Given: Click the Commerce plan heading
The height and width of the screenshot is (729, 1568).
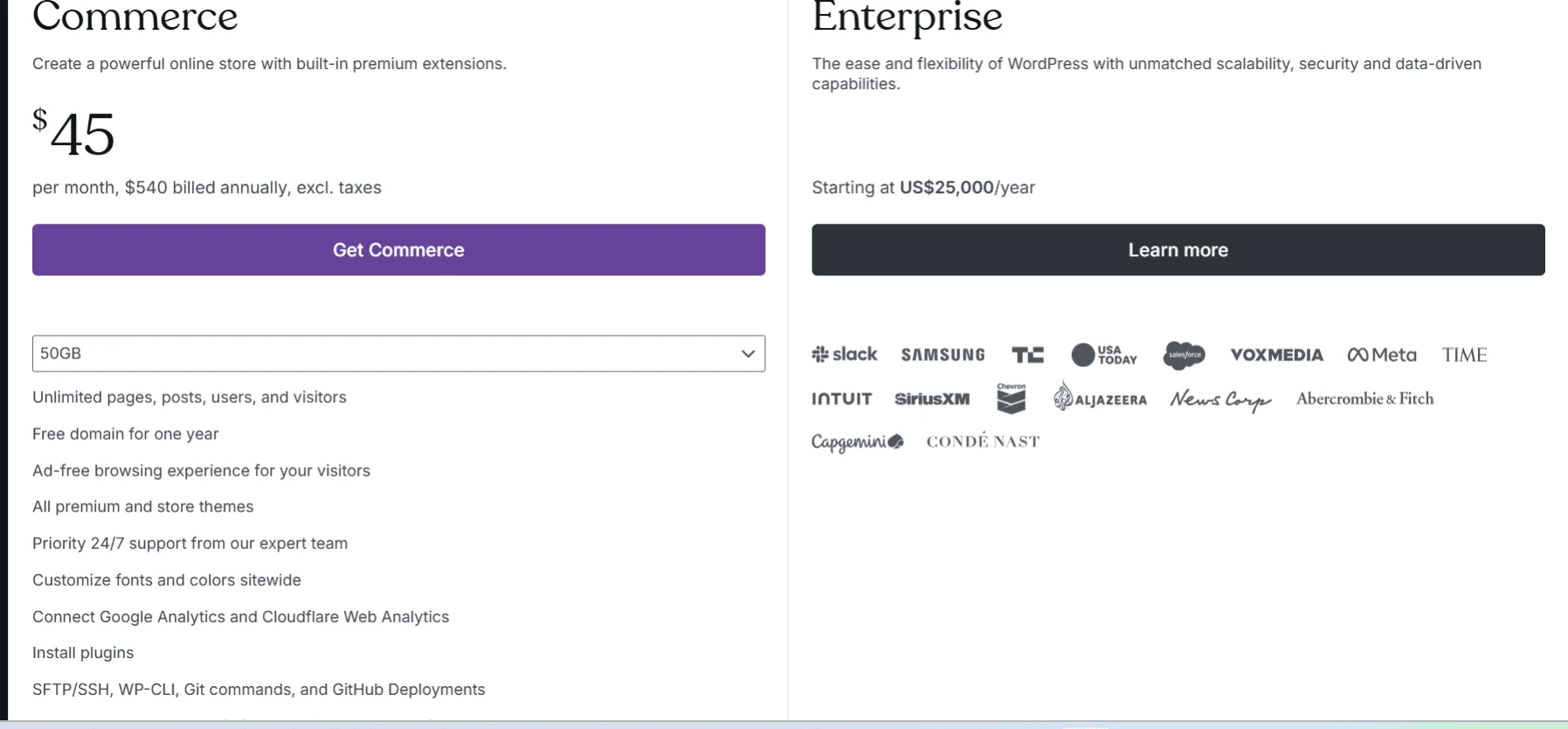Looking at the screenshot, I should [135, 17].
